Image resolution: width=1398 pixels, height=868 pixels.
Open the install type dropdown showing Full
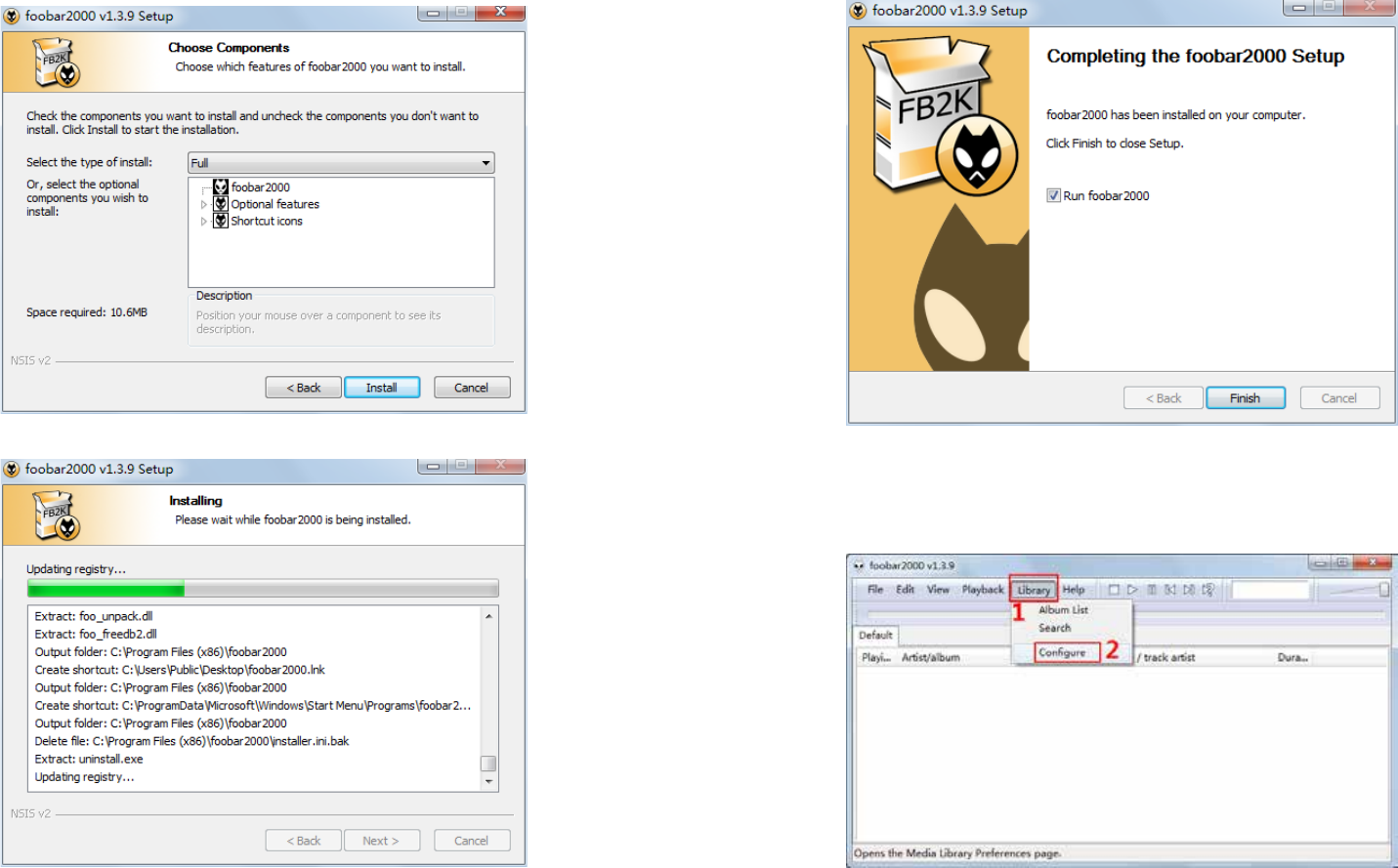point(341,163)
